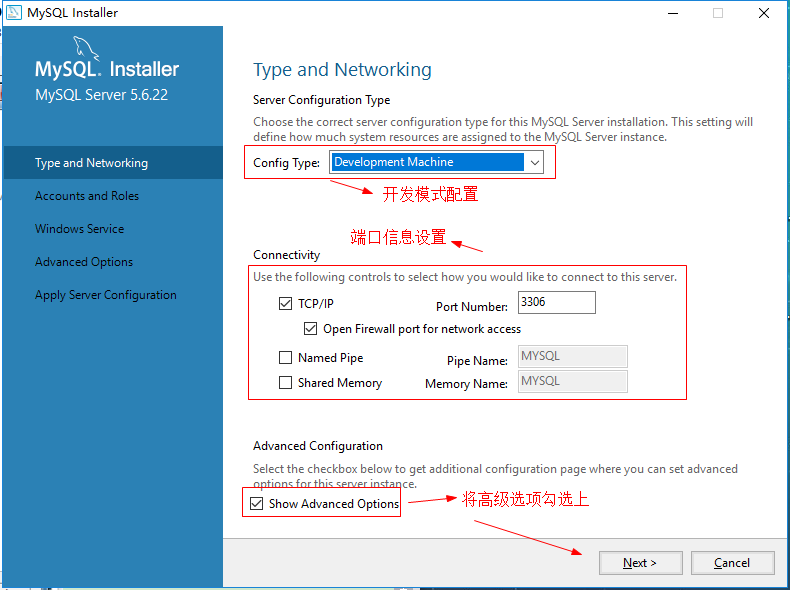790x590 pixels.
Task: Click the Memory Name text field
Action: pyautogui.click(x=572, y=381)
